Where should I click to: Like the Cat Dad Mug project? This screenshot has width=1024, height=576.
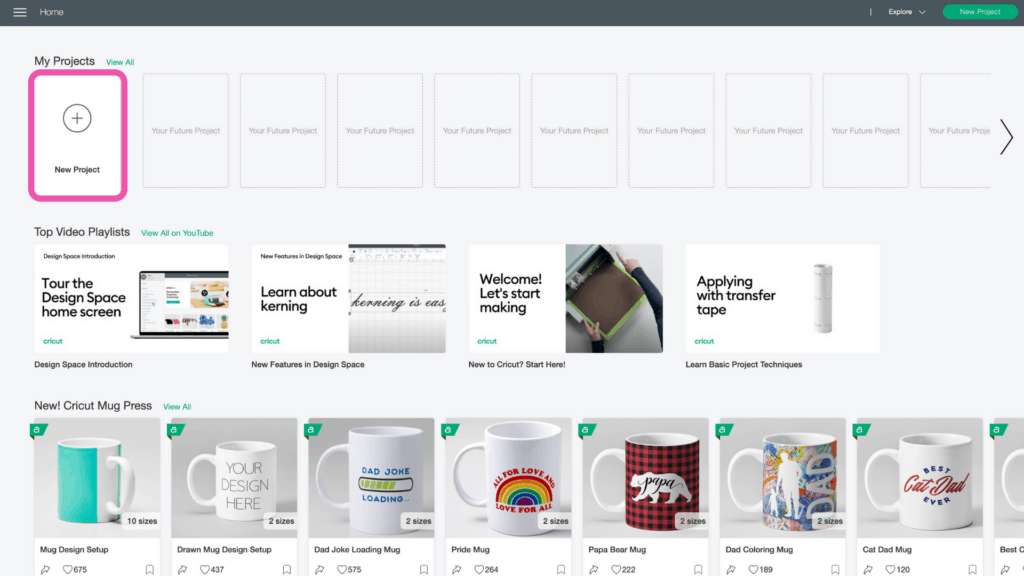pos(890,569)
